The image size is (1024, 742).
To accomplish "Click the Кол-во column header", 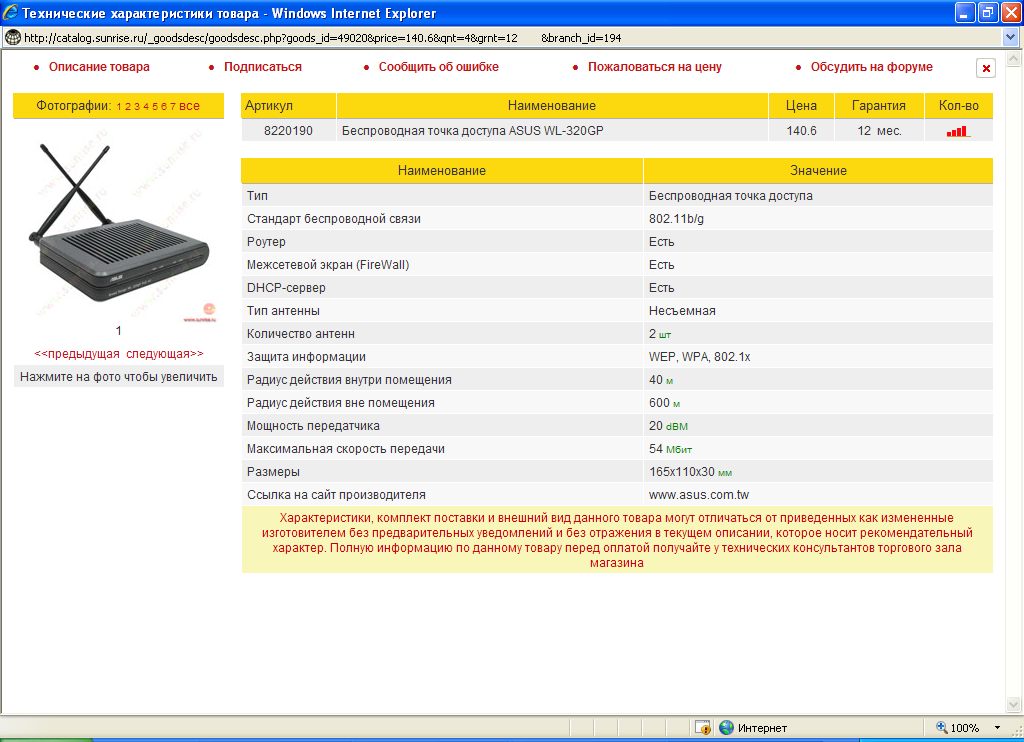I will coord(959,106).
